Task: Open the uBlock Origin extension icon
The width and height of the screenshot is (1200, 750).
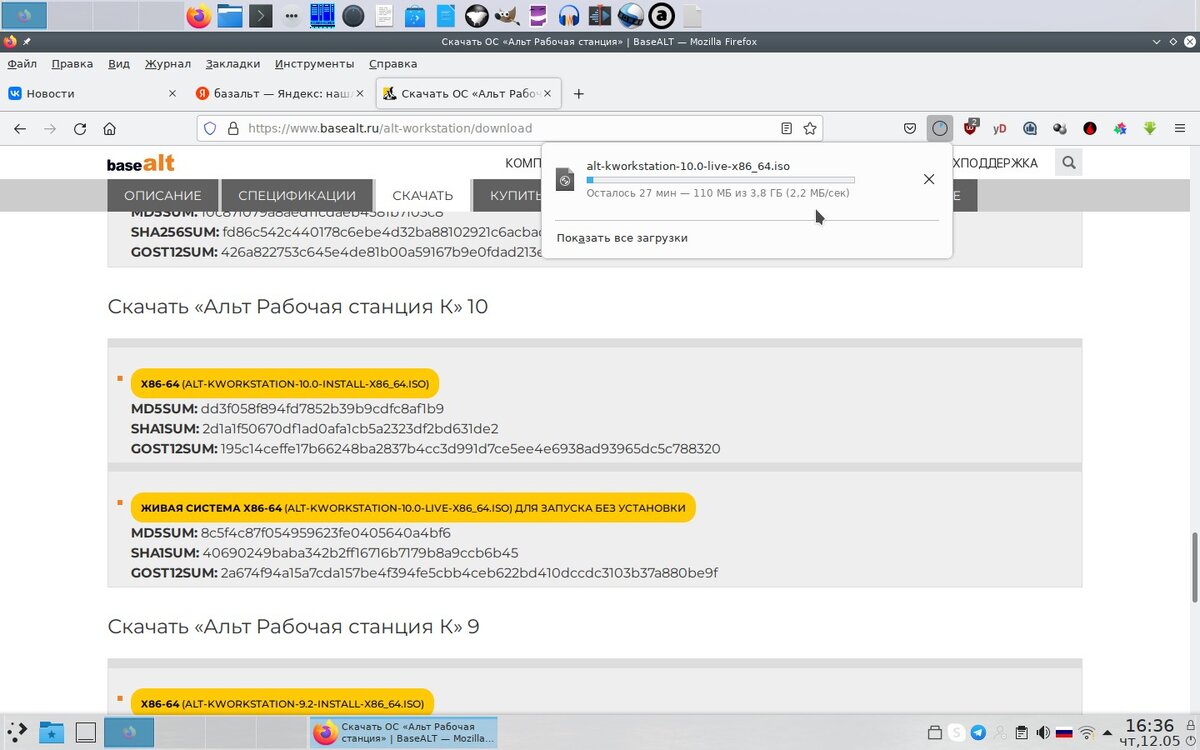Action: click(970, 128)
